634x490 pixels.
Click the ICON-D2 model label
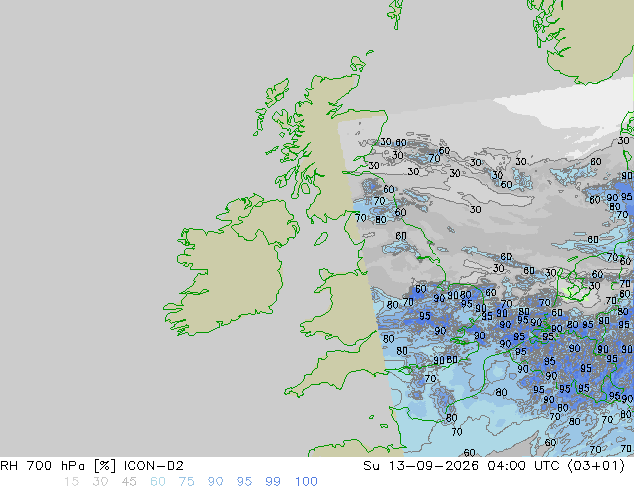pyautogui.click(x=154, y=466)
